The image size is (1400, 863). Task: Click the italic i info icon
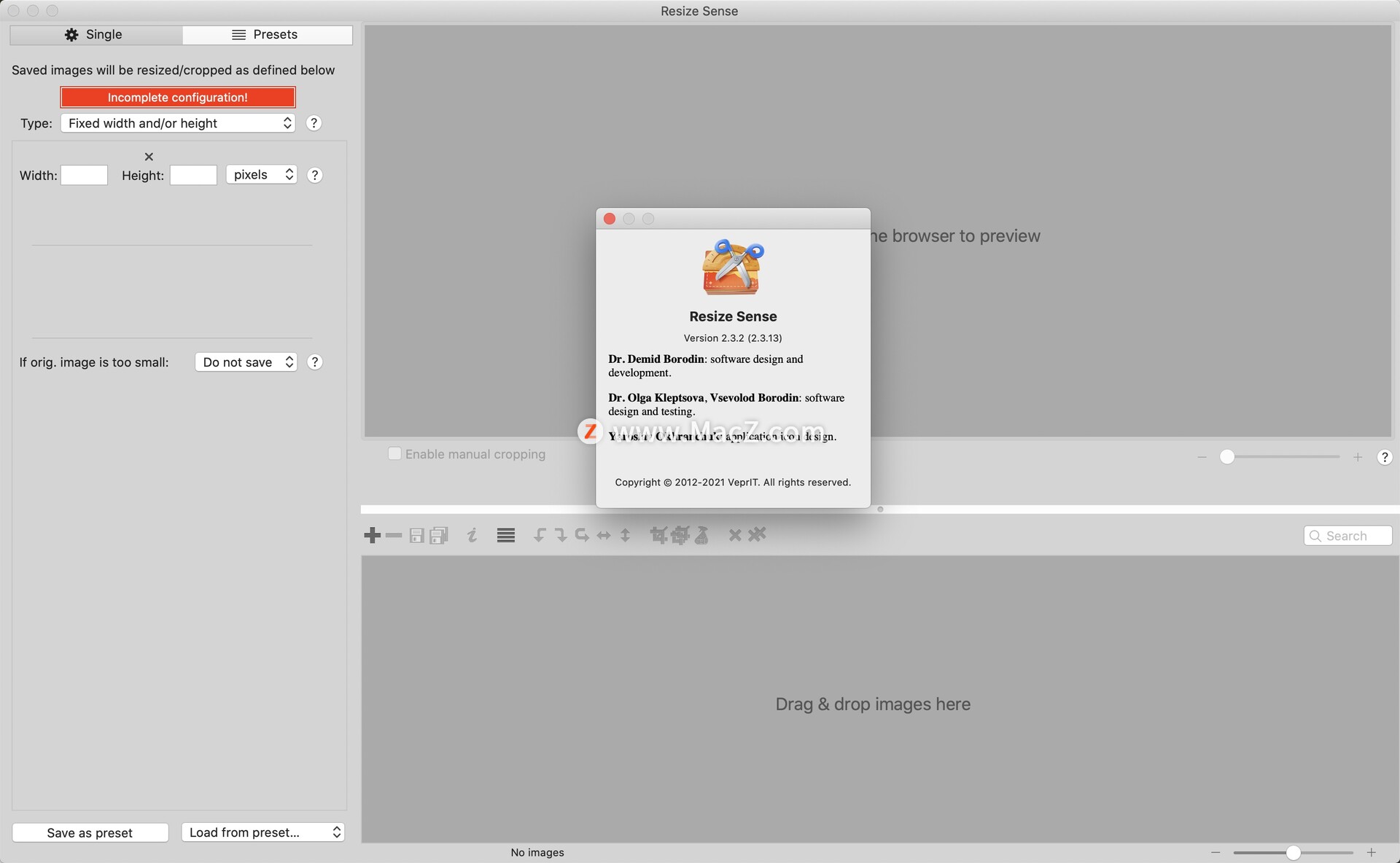click(x=472, y=536)
